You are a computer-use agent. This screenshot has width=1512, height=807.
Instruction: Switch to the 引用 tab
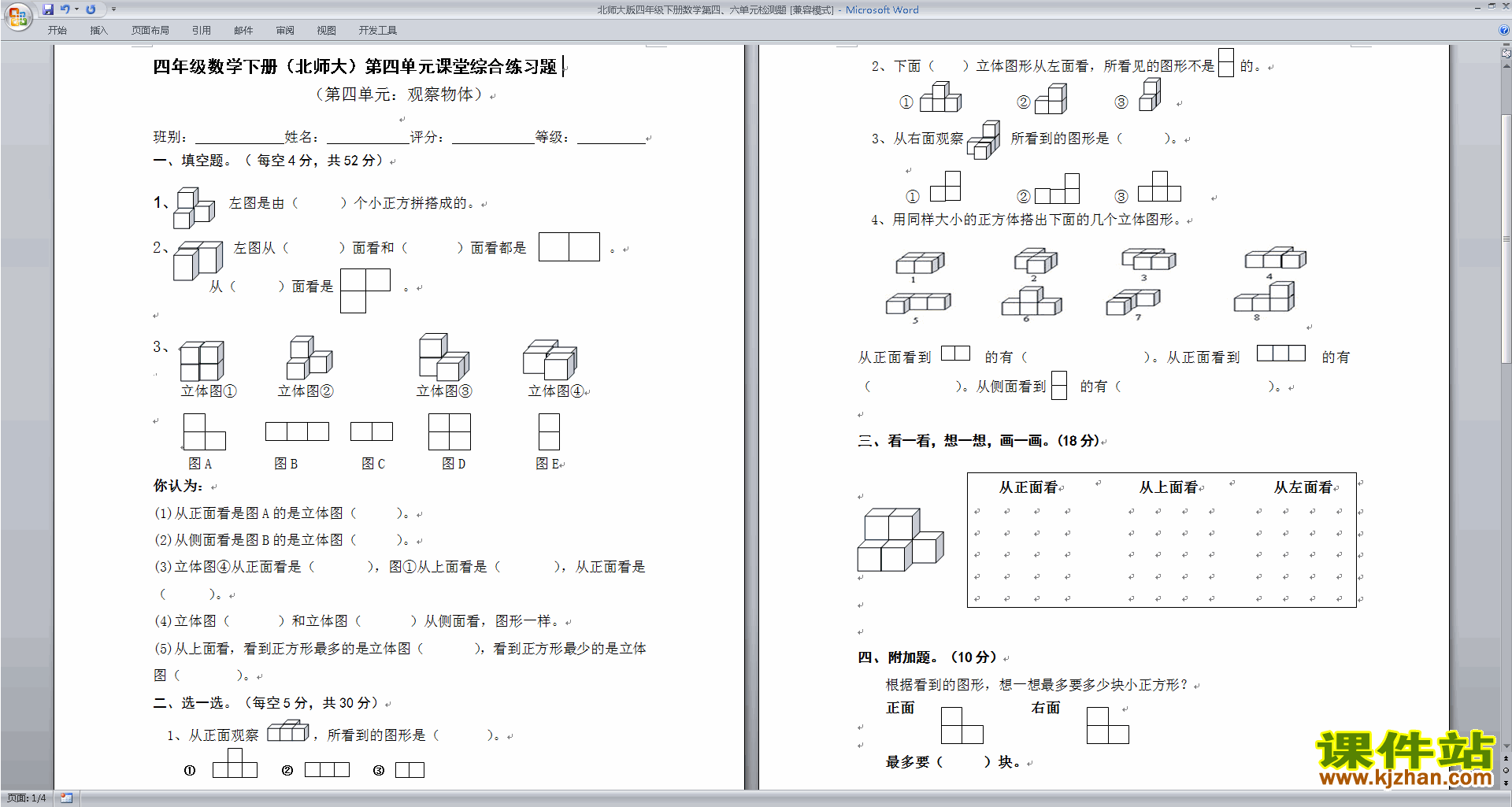tap(202, 31)
